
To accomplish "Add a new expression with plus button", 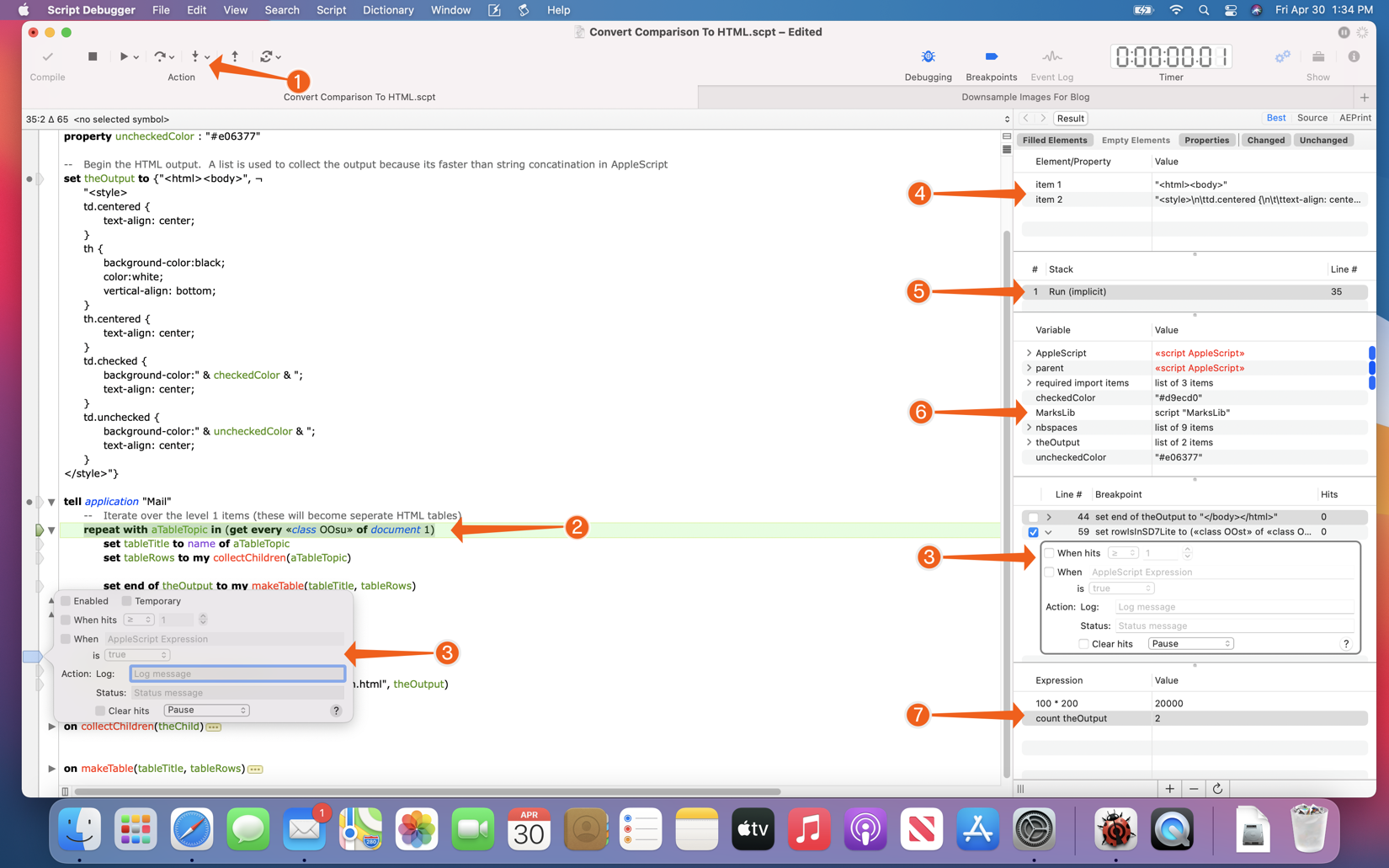I will click(1169, 789).
